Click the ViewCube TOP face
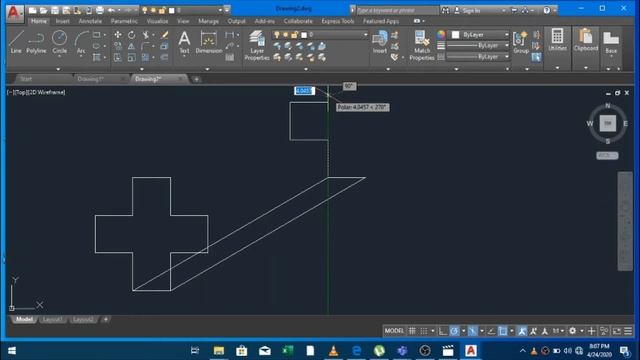This screenshot has height=360, width=640. [x=607, y=123]
